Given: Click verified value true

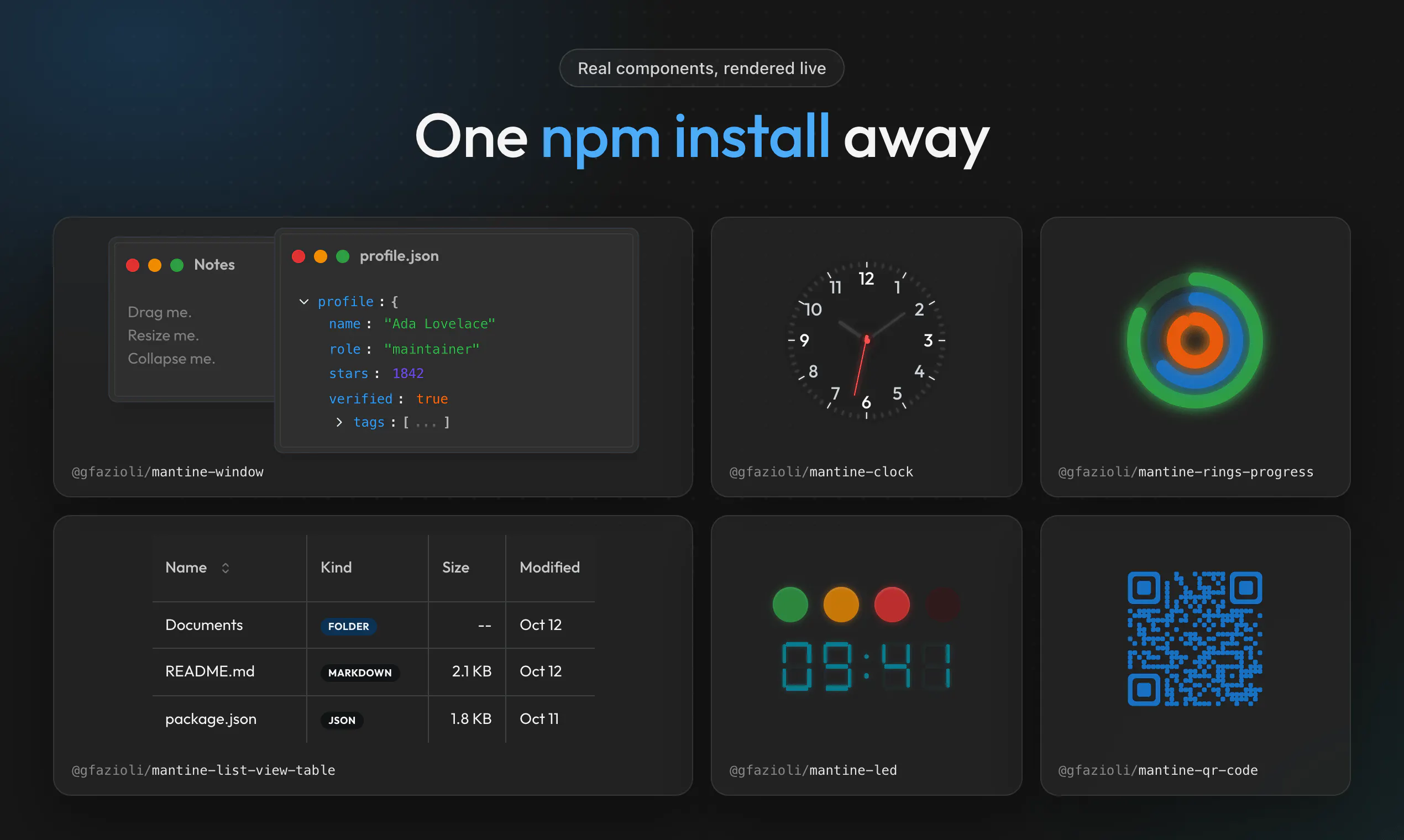Looking at the screenshot, I should coord(432,399).
